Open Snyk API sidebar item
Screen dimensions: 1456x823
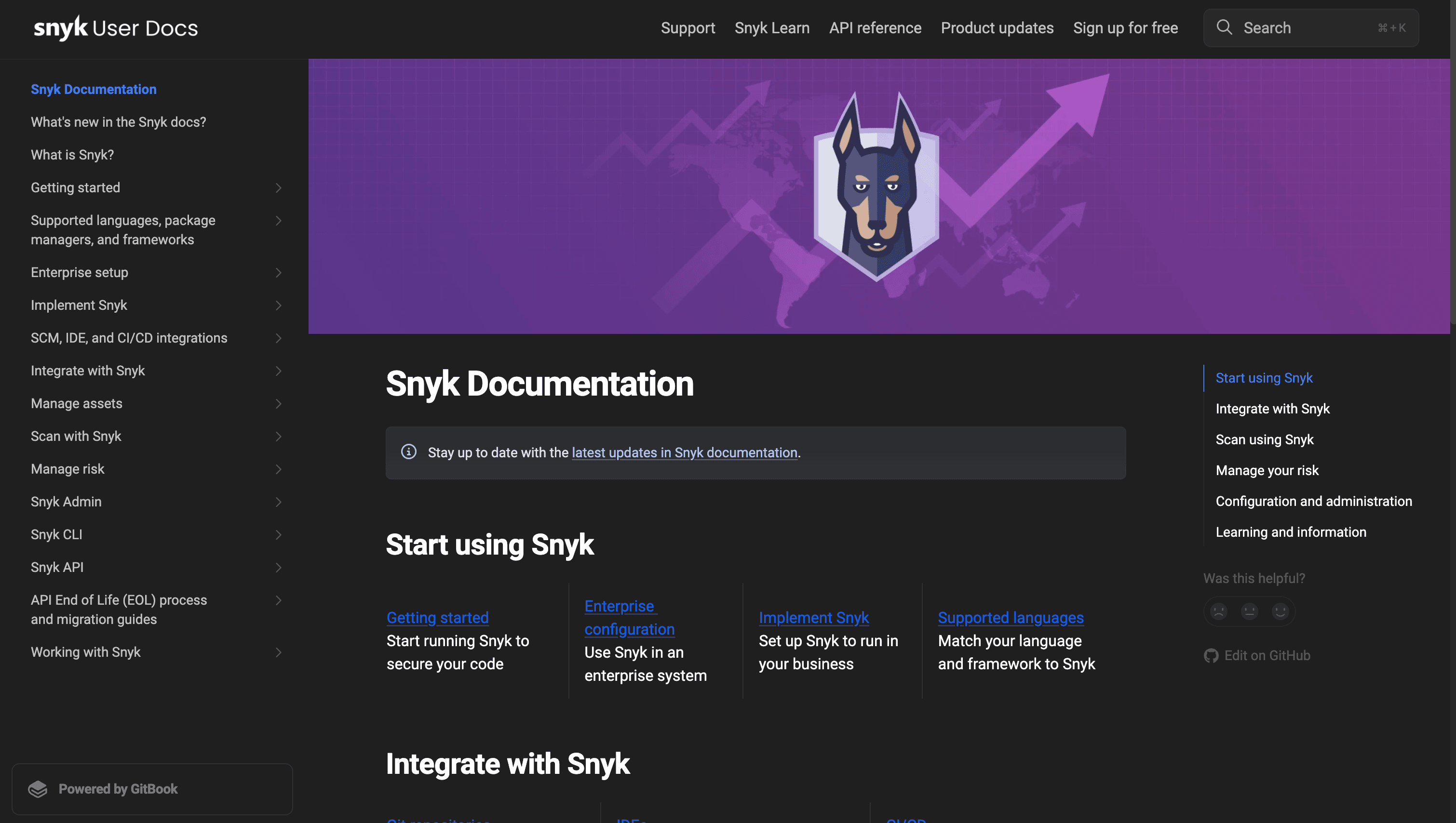[x=57, y=568]
